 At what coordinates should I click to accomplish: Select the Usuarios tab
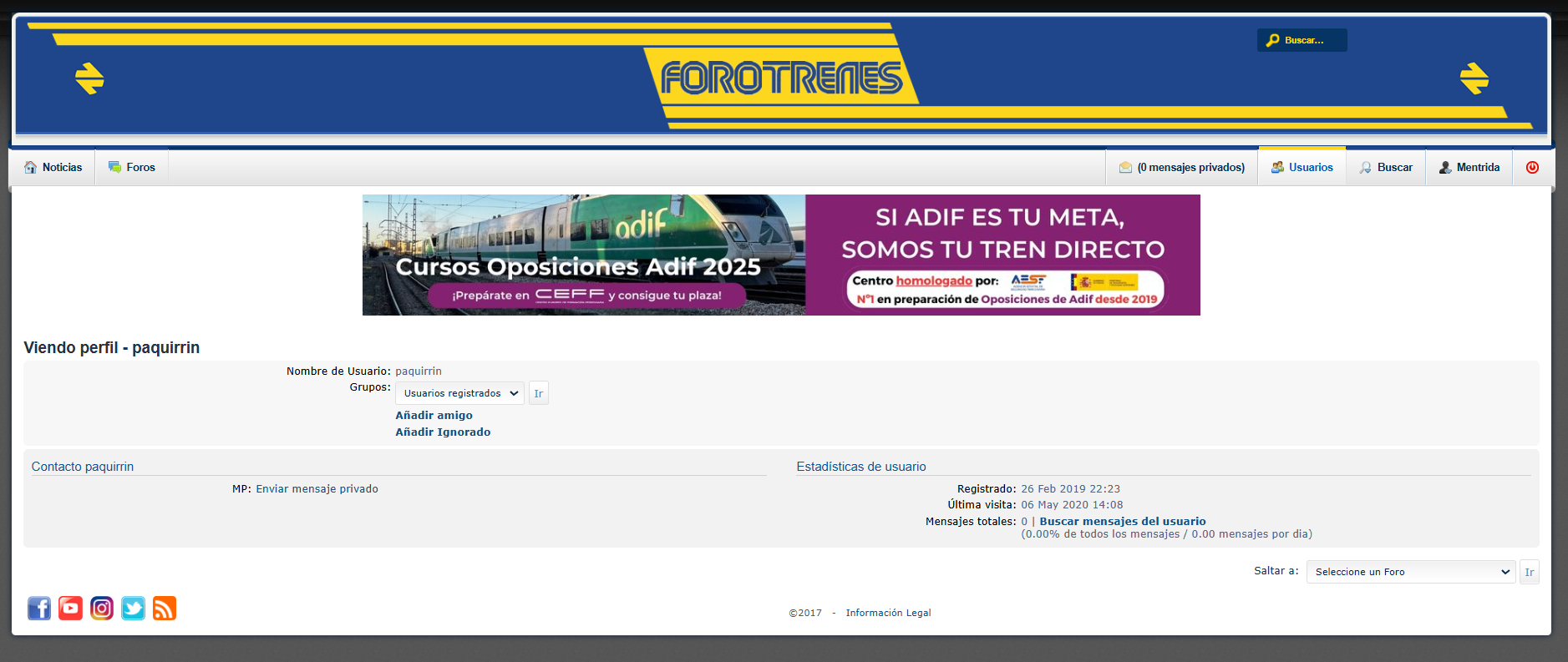click(x=1302, y=167)
